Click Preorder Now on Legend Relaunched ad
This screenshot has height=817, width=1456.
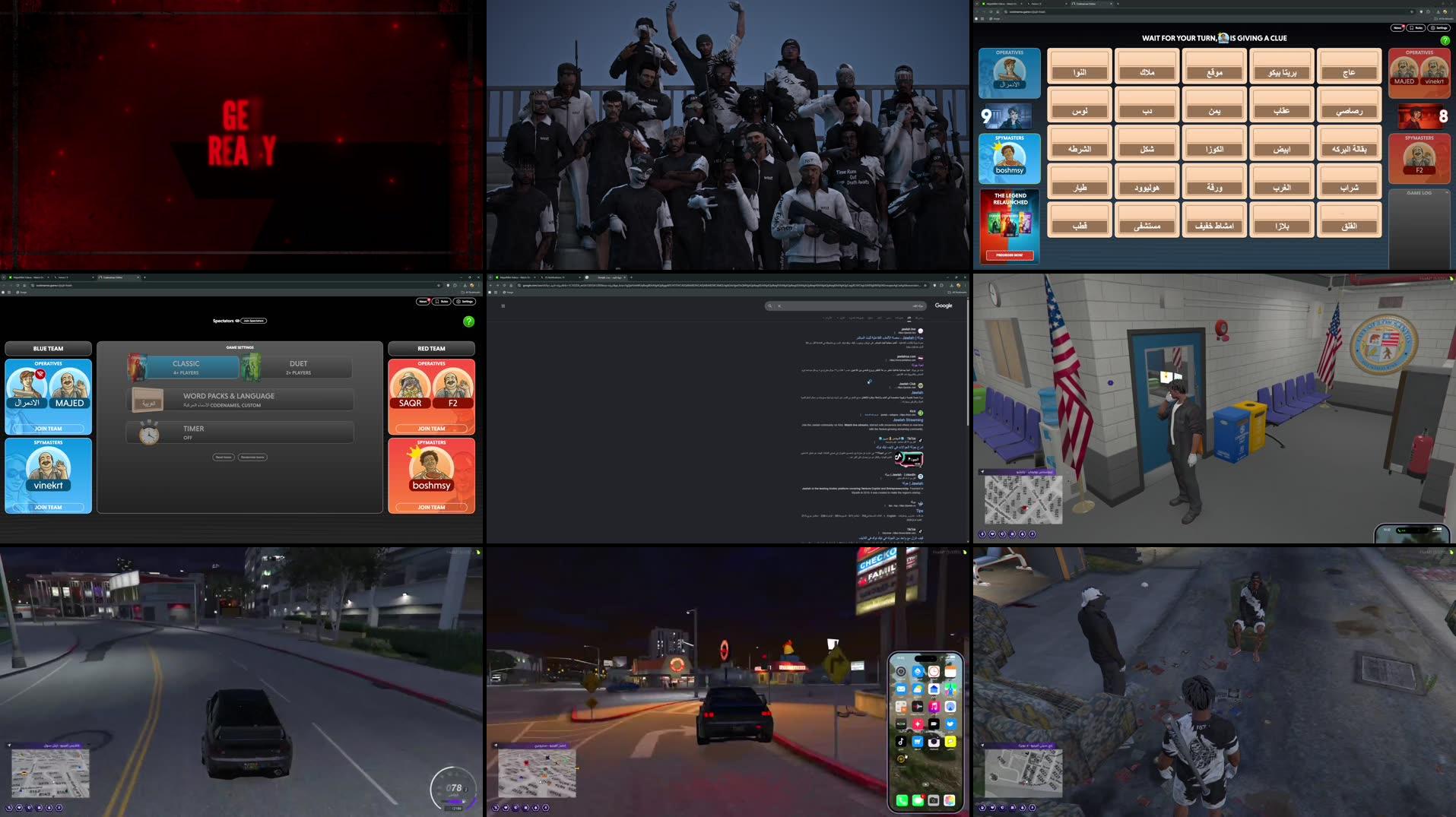[1009, 255]
